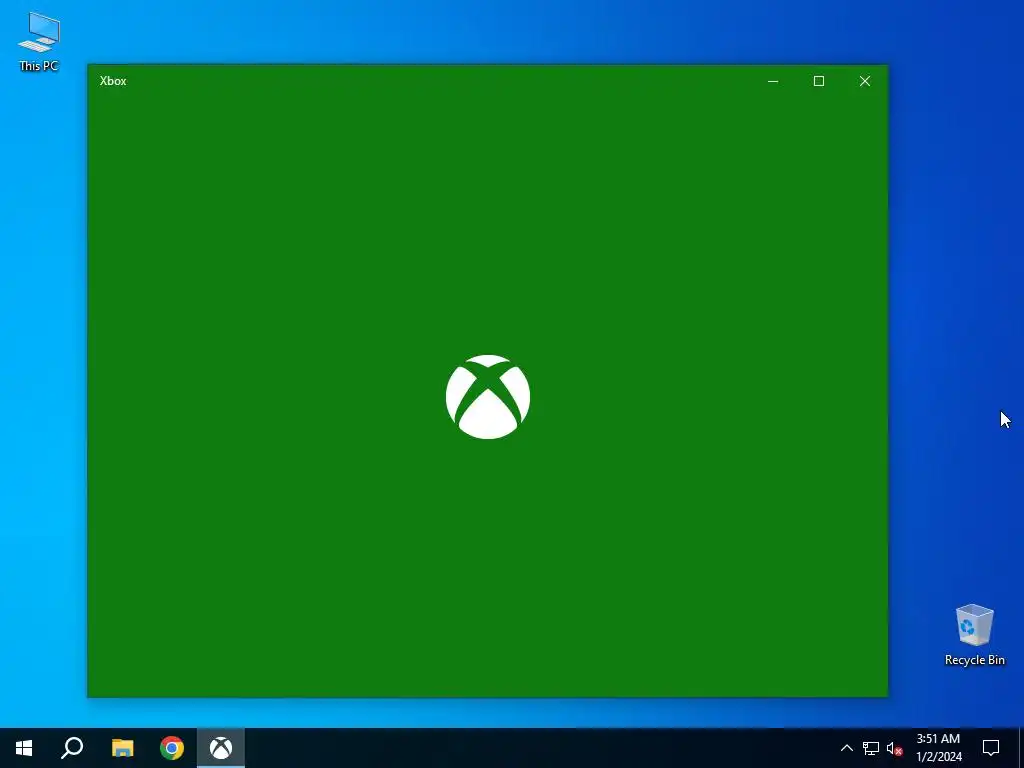Screen dimensions: 1024x768
Task: Click the Xbox window title text
Action: click(x=113, y=81)
